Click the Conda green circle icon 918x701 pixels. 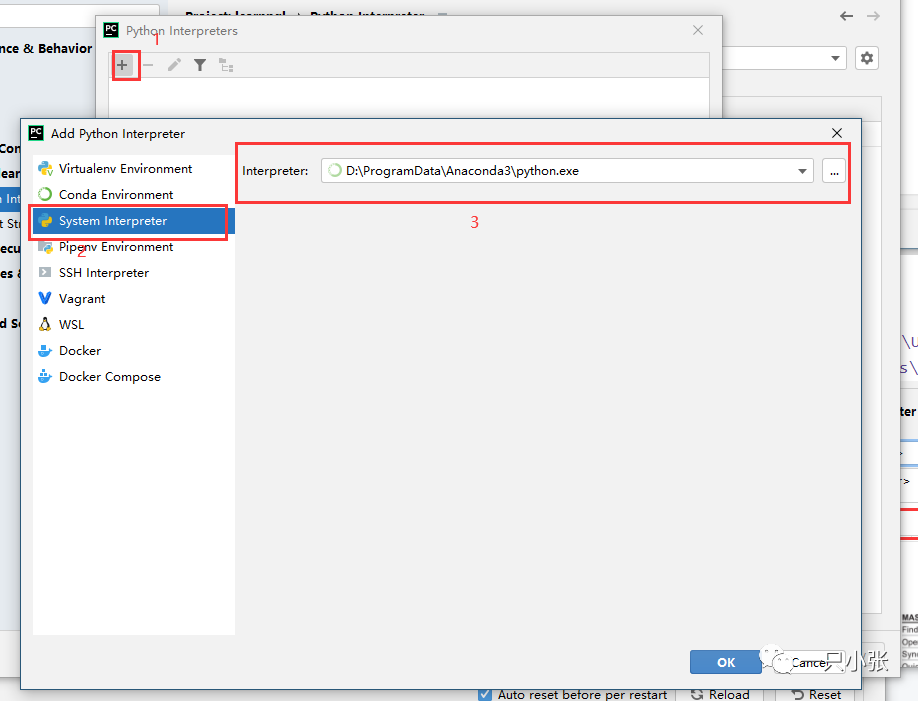45,194
